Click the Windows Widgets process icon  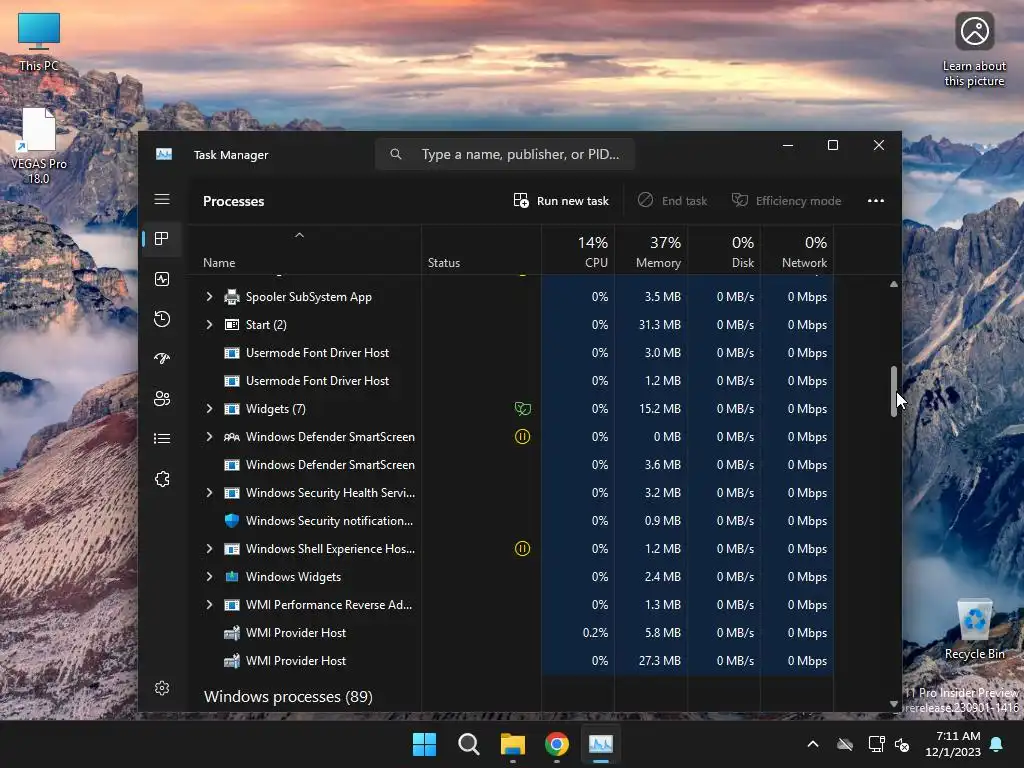[x=232, y=577]
